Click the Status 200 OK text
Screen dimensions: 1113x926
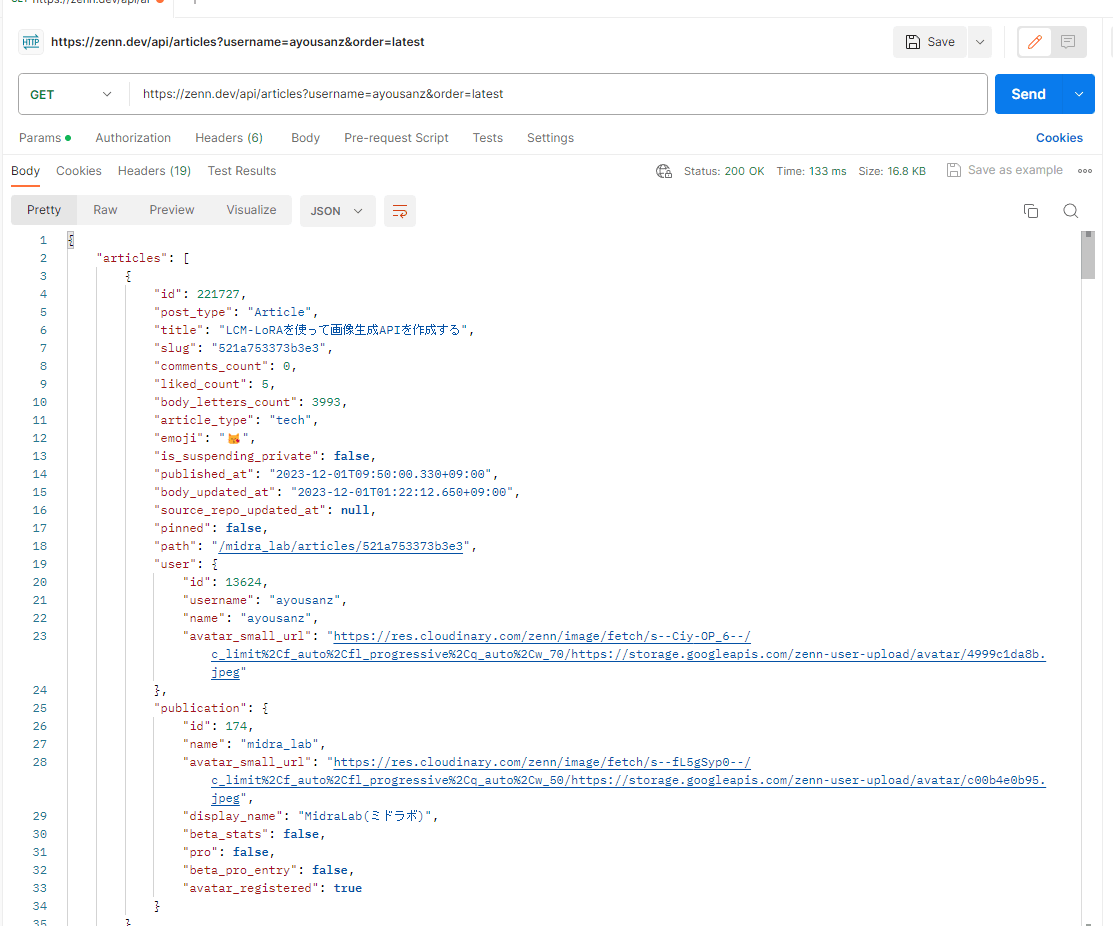point(724,171)
